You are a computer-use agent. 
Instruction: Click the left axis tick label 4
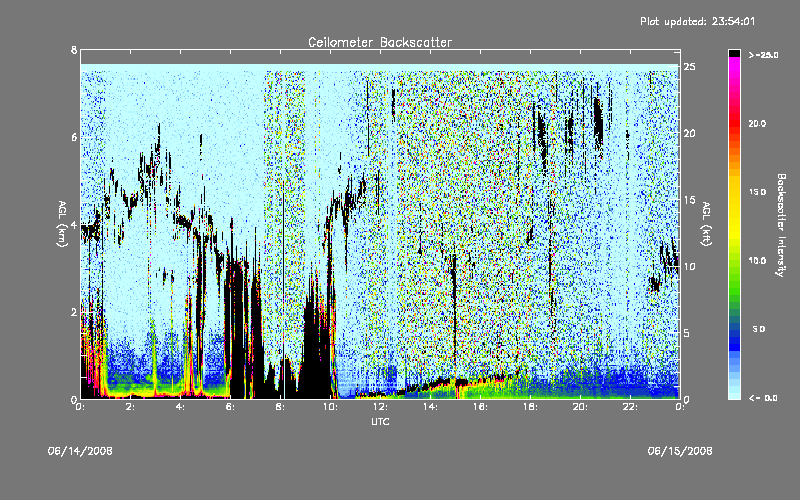pos(74,225)
